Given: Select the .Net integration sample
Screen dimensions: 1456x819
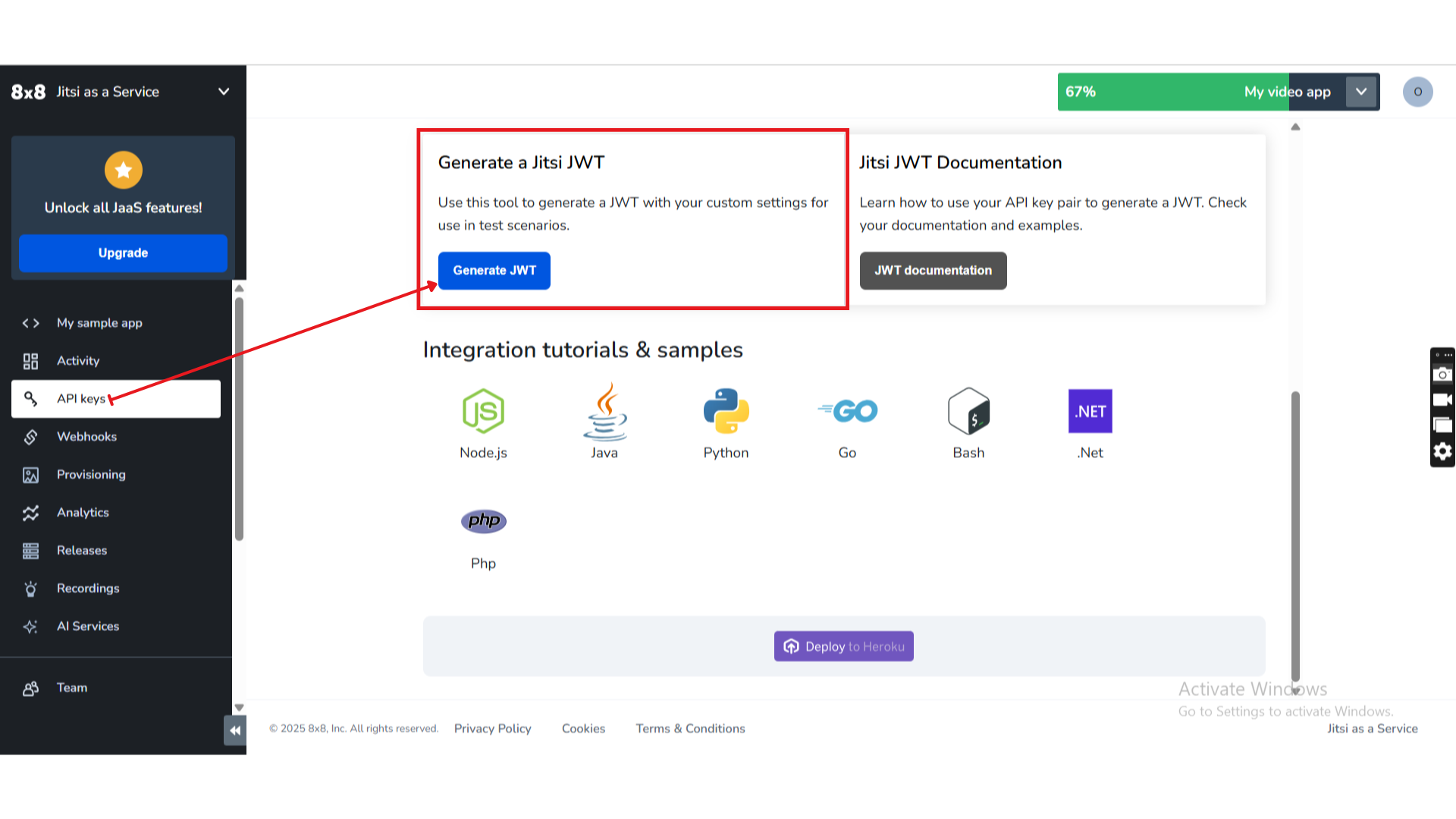Looking at the screenshot, I should (x=1090, y=412).
